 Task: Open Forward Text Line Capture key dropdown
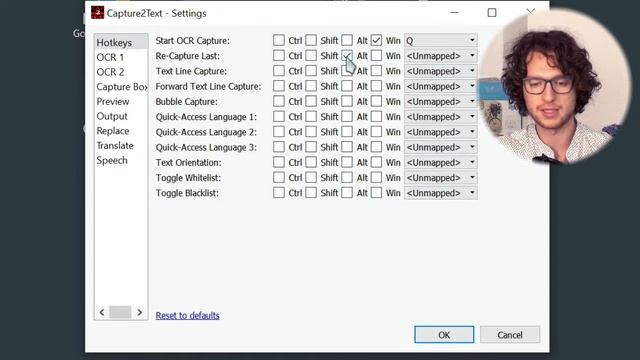tap(441, 86)
